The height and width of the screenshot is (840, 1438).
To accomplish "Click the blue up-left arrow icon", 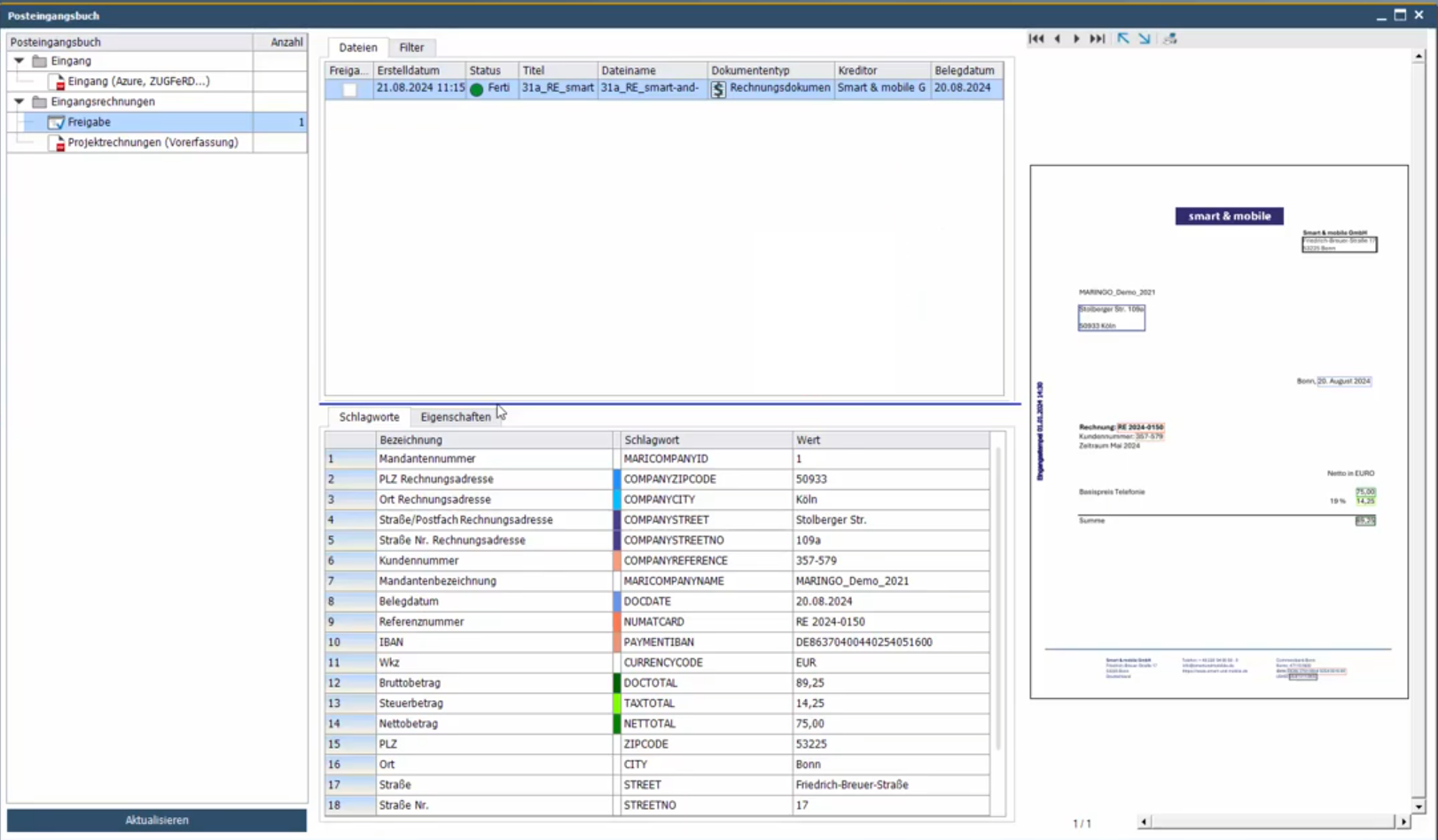I will point(1123,39).
